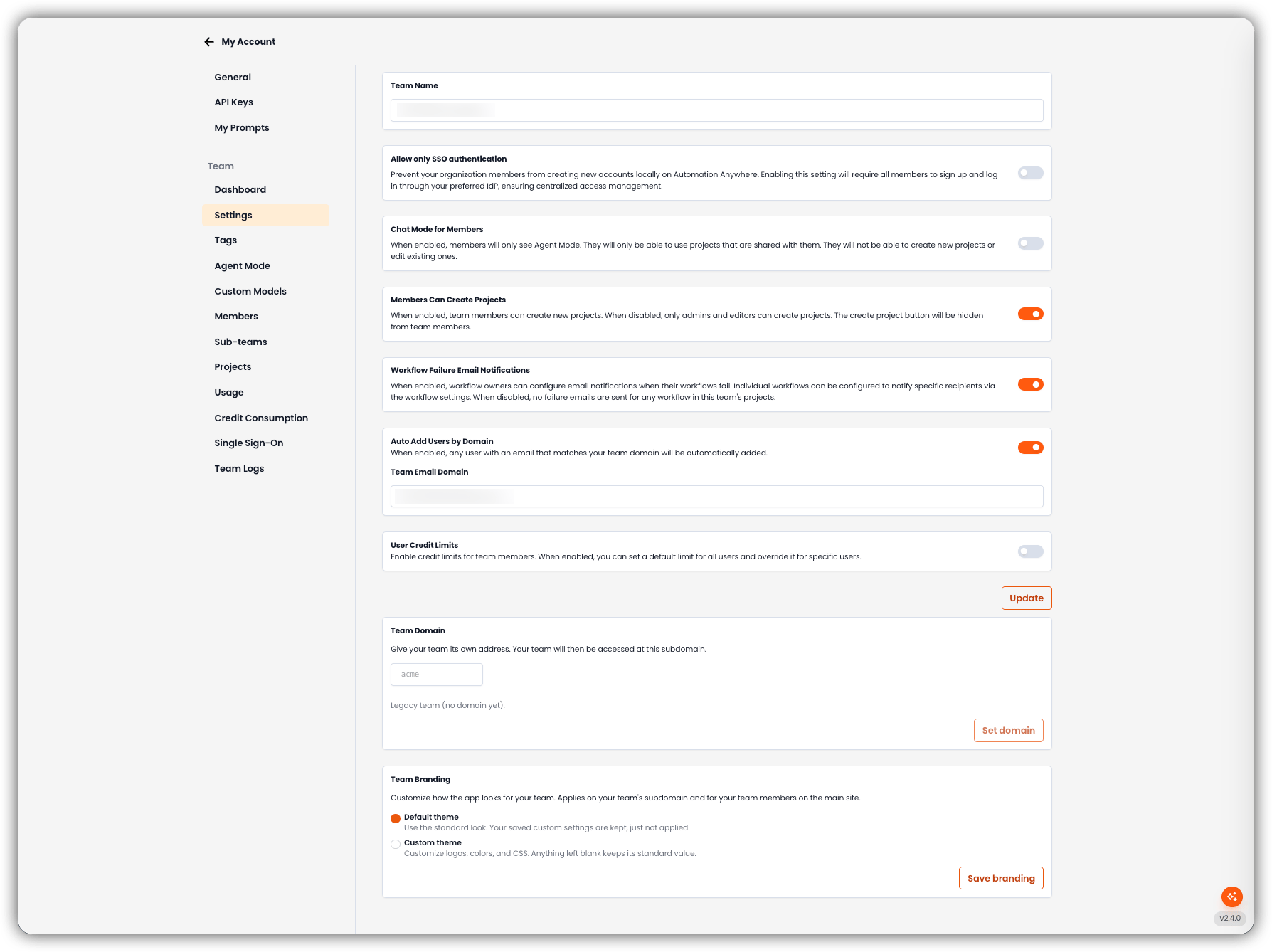The image size is (1272, 952).
Task: Open Sub-teams section
Action: click(240, 342)
